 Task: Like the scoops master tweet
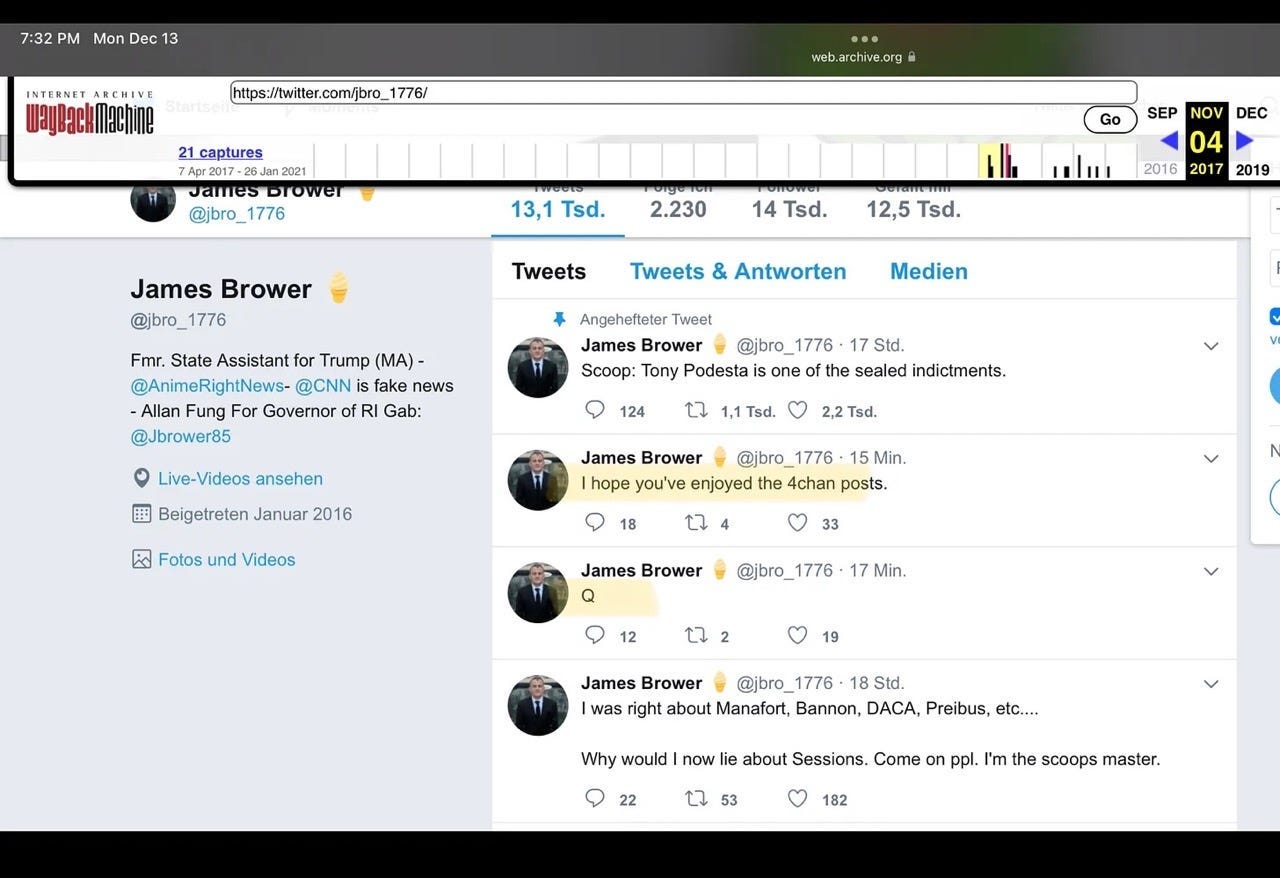(797, 798)
